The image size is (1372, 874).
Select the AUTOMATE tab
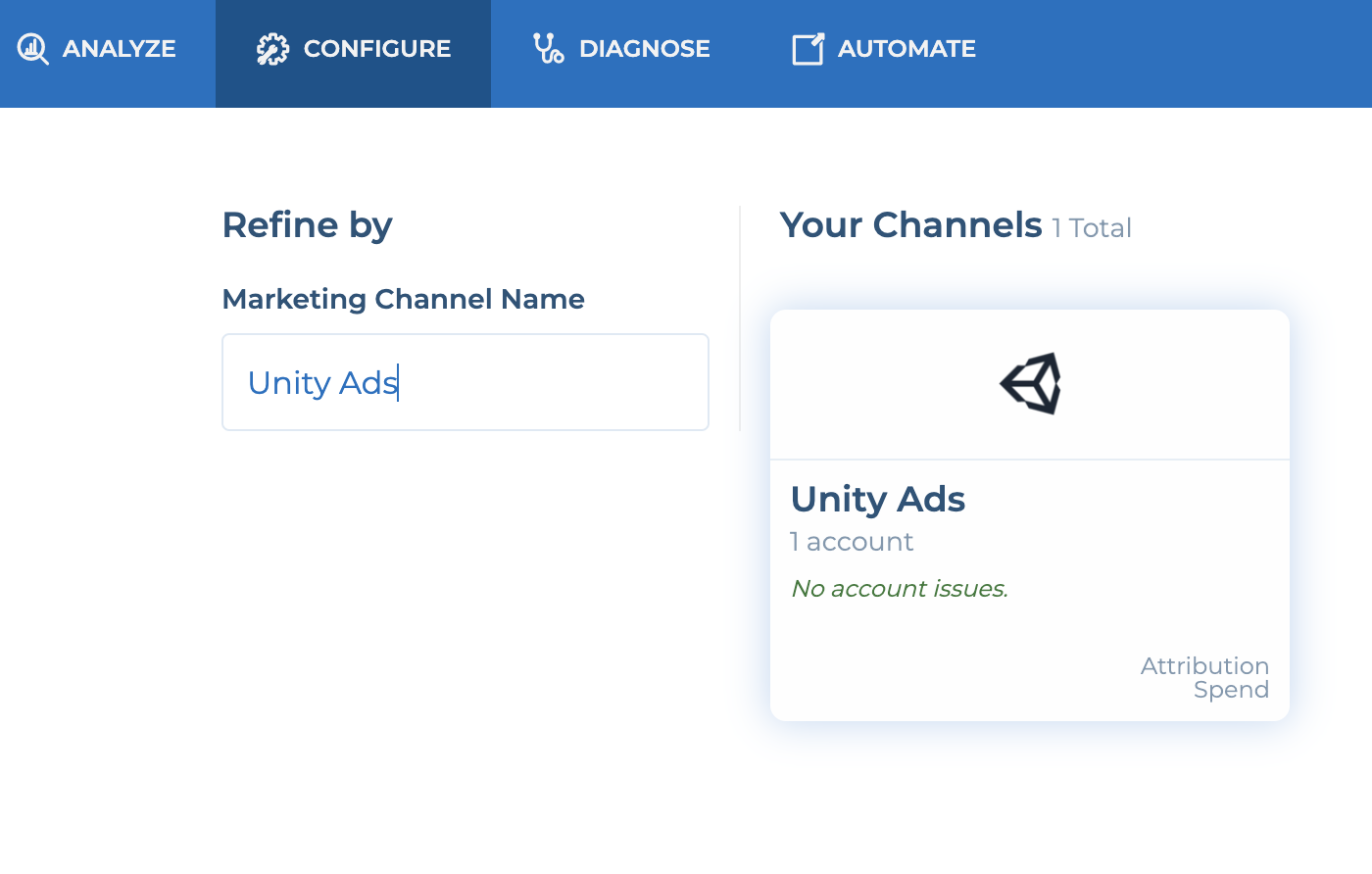pyautogui.click(x=884, y=54)
